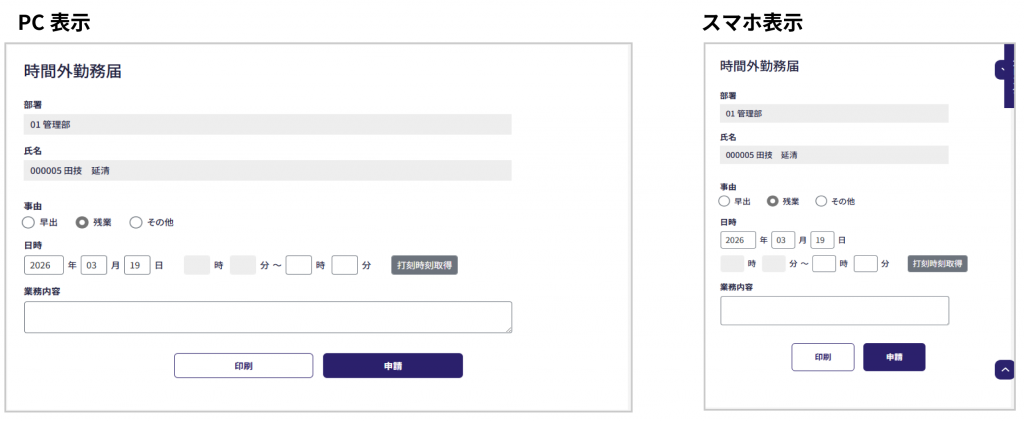
Task: Focus the 業務内容 text box in smartphone view
Action: click(x=834, y=311)
